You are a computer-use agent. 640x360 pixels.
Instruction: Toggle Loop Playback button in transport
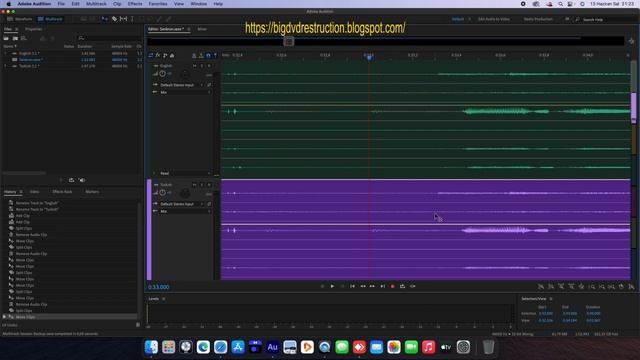402,287
